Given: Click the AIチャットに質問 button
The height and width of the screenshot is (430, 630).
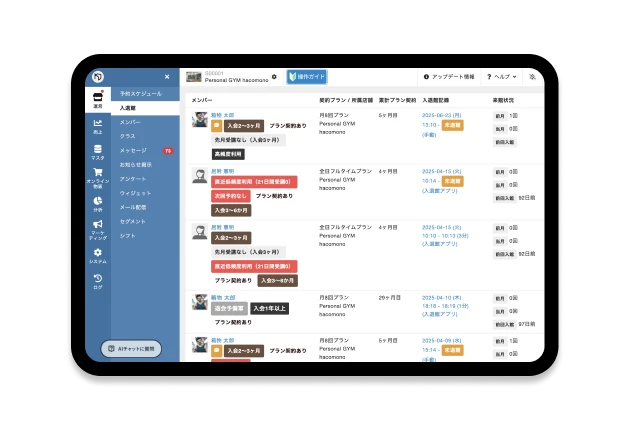Looking at the screenshot, I should 132,348.
